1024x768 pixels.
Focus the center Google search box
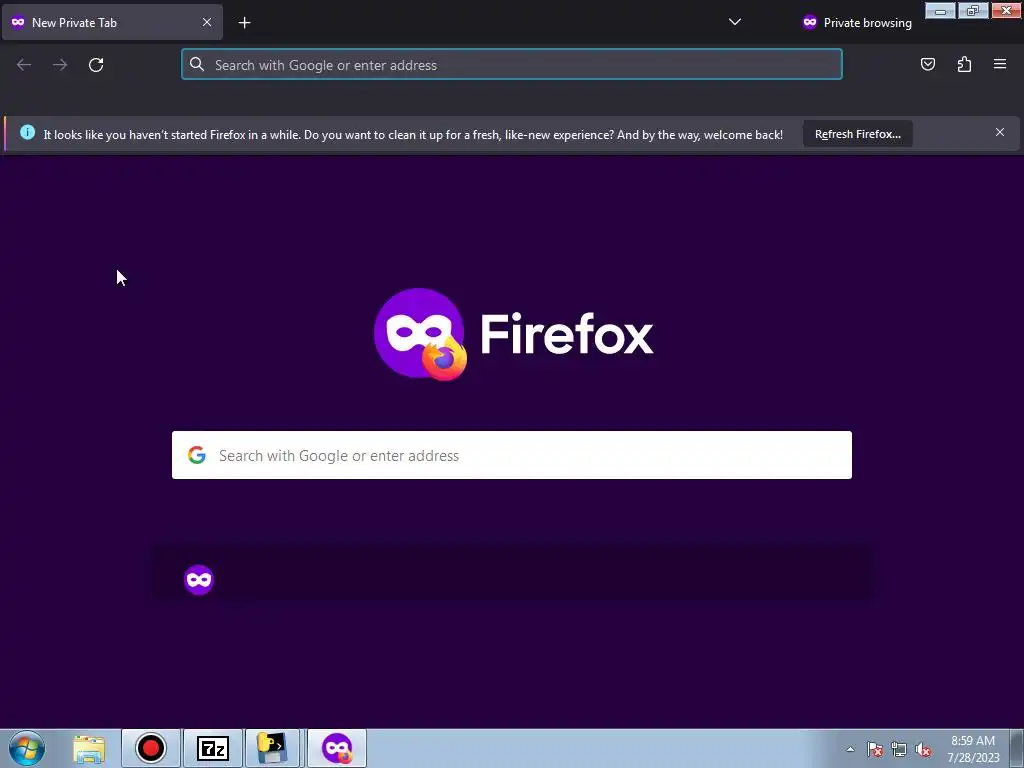[512, 455]
